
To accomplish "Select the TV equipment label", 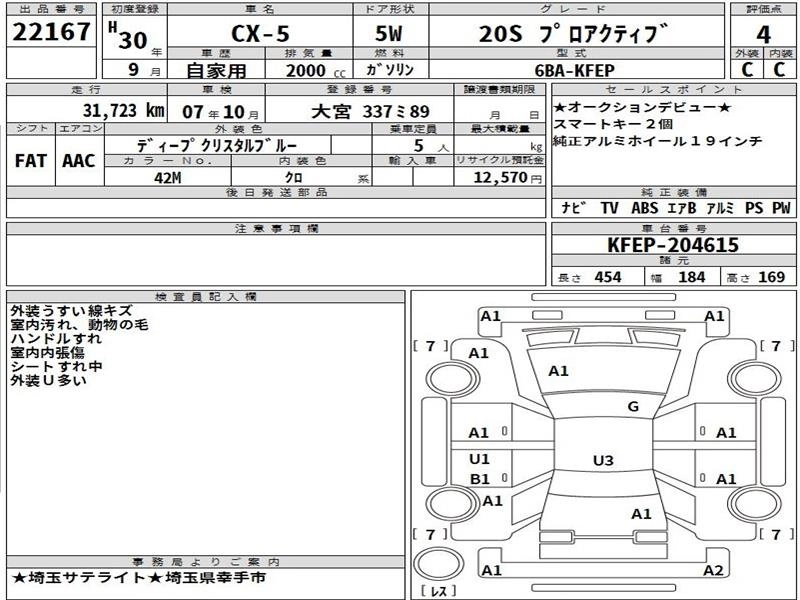I will tap(610, 208).
